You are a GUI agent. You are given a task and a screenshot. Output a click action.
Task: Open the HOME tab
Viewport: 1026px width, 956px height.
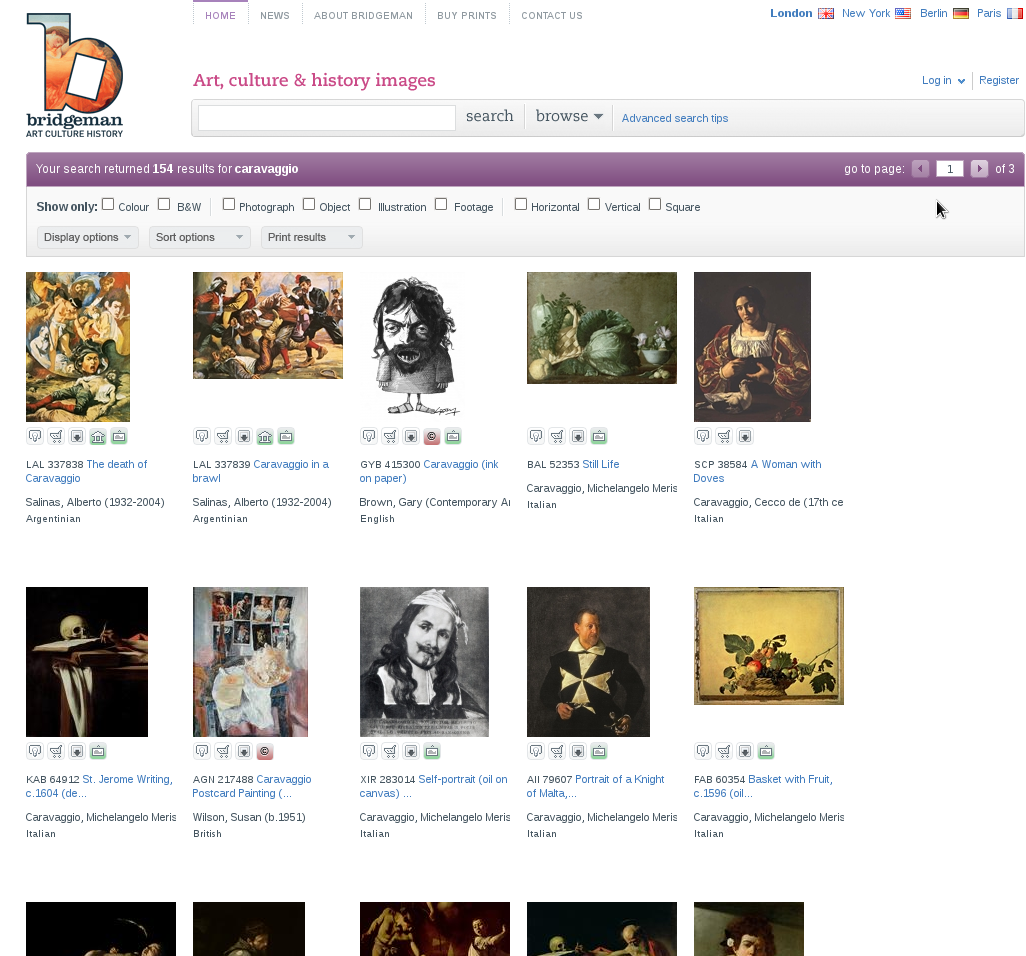pyautogui.click(x=221, y=15)
